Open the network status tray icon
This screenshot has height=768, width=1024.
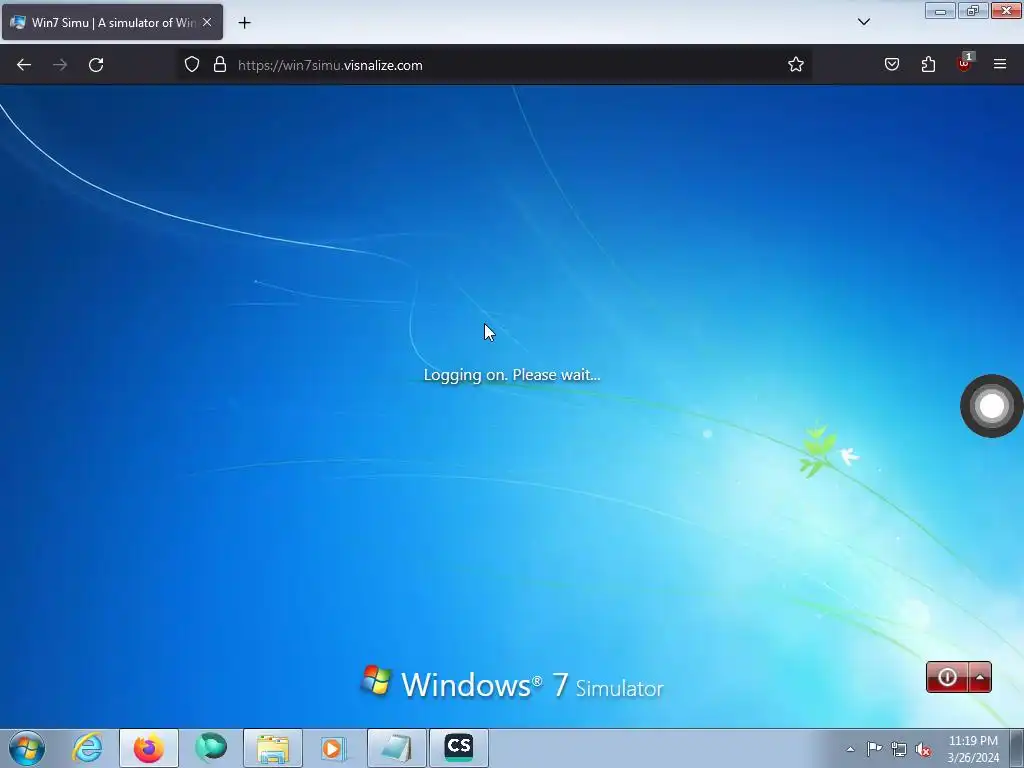pos(899,749)
